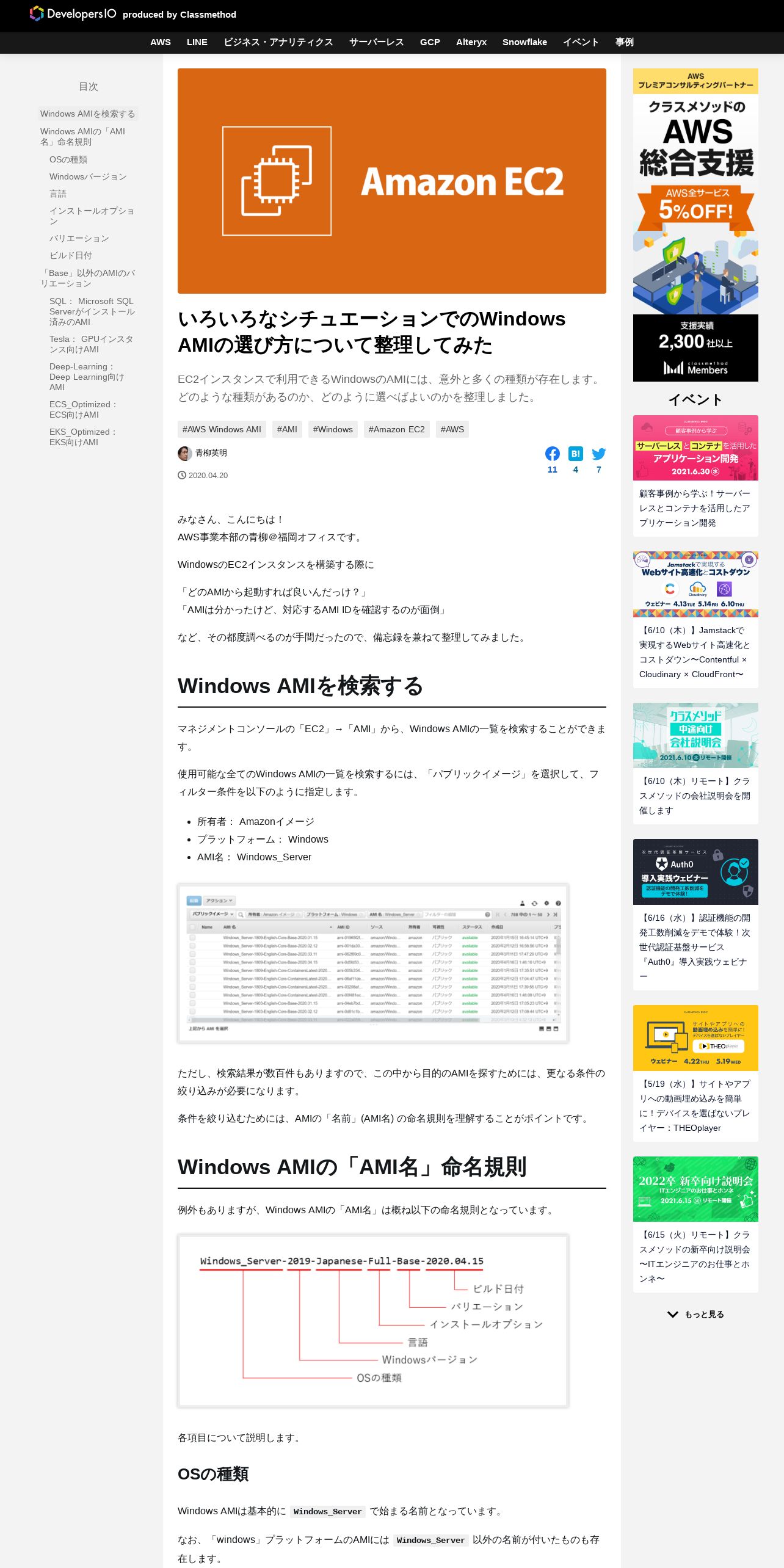Open the Amazon EC2 hero image

pos(392,181)
